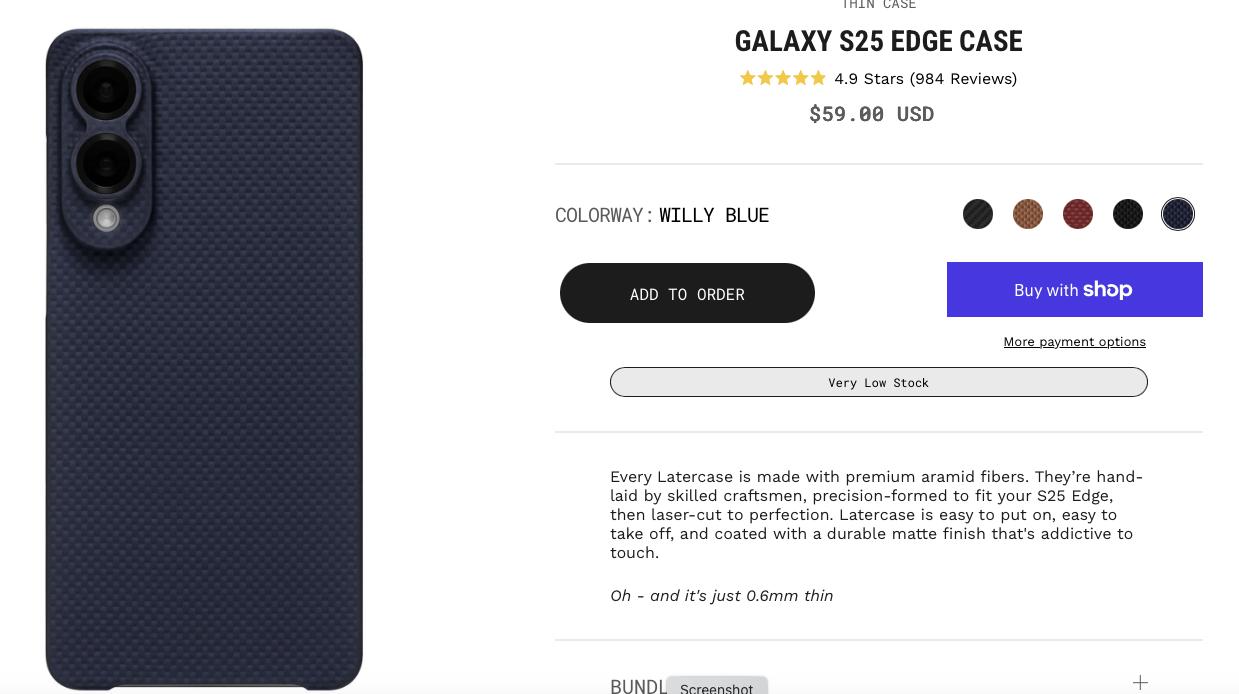This screenshot has height=694, width=1239.
Task: Click the Colorway: Willy Blue label
Action: tap(662, 215)
